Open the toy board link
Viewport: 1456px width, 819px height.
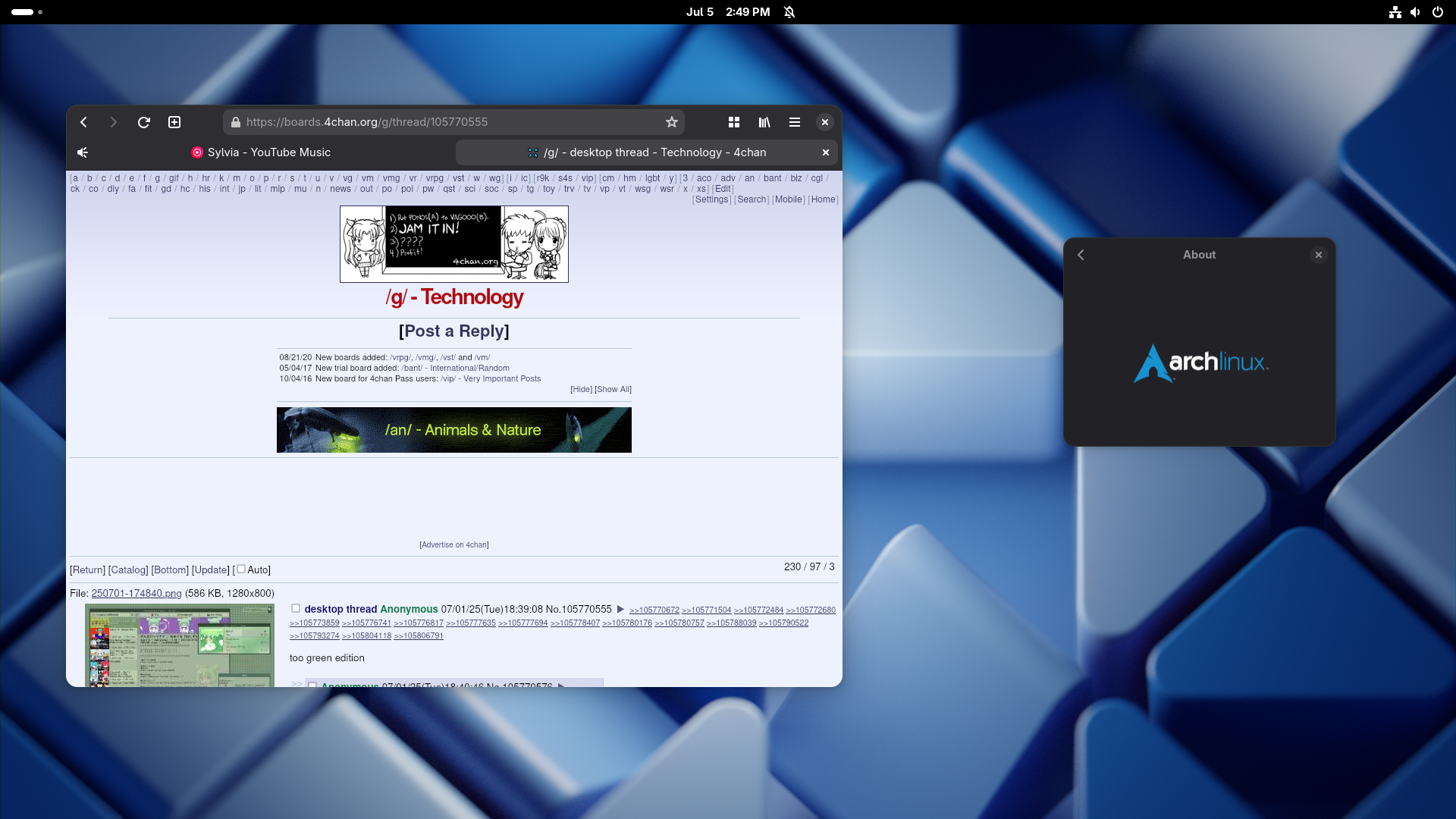(x=549, y=189)
